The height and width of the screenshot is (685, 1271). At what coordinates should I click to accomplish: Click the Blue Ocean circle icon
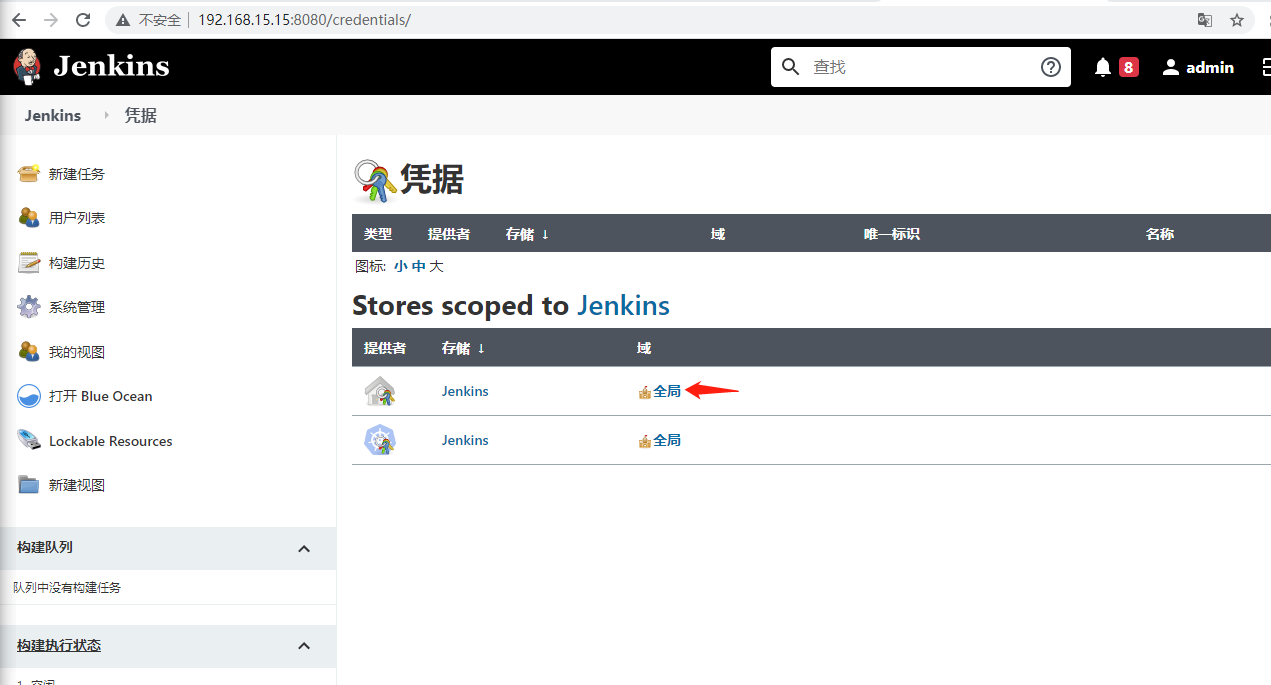(x=29, y=396)
